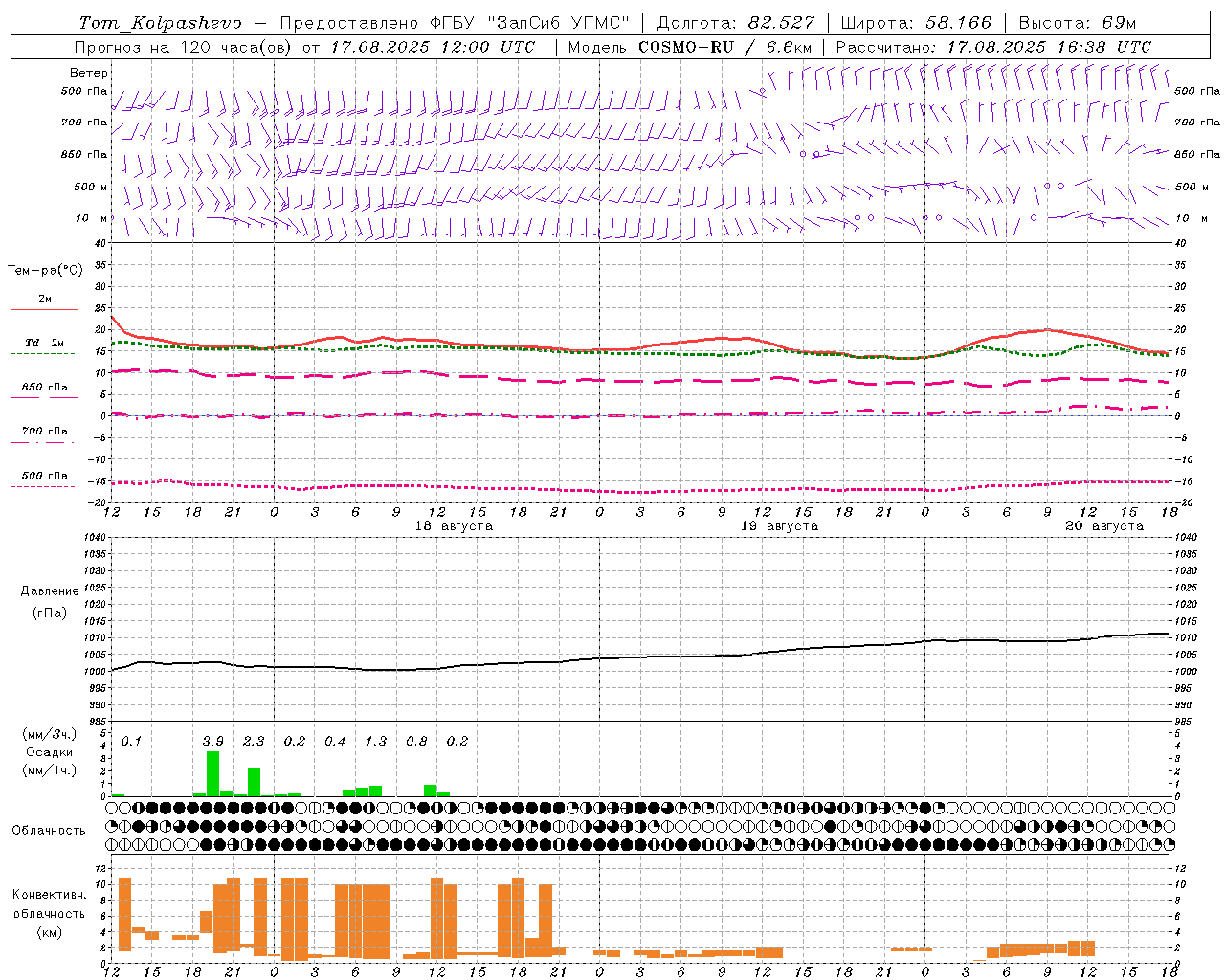Select the 'Долгота: 82.527' header value
This screenshot has width=1225, height=980.
pyautogui.click(x=736, y=22)
